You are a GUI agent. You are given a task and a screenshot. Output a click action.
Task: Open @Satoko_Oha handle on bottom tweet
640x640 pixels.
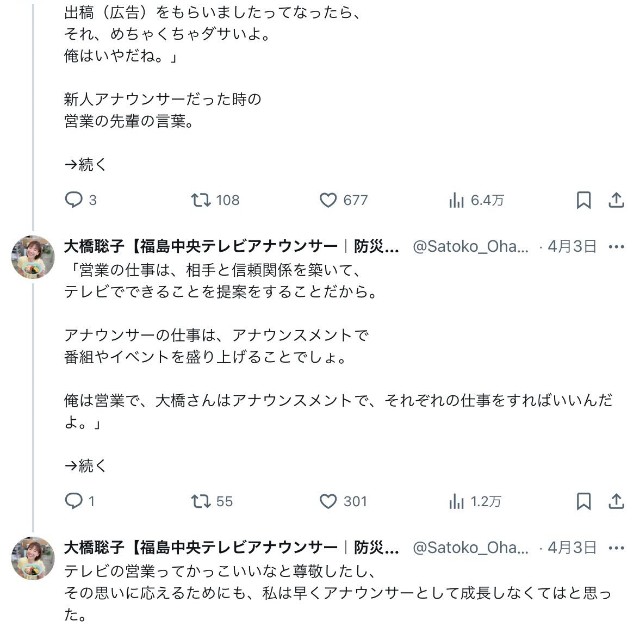click(x=471, y=547)
